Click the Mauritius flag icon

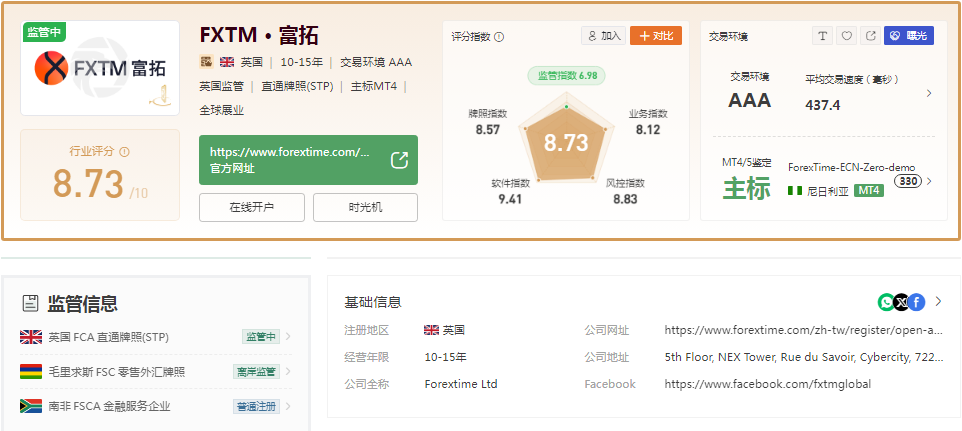[x=31, y=372]
